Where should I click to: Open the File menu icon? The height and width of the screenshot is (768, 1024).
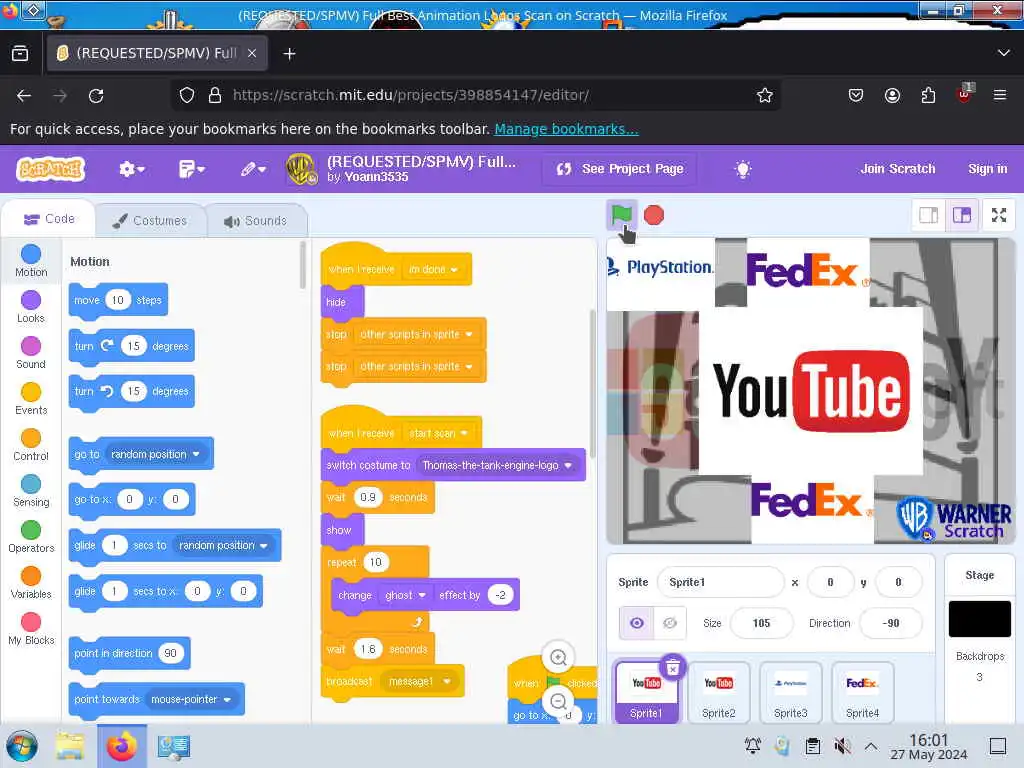point(191,169)
